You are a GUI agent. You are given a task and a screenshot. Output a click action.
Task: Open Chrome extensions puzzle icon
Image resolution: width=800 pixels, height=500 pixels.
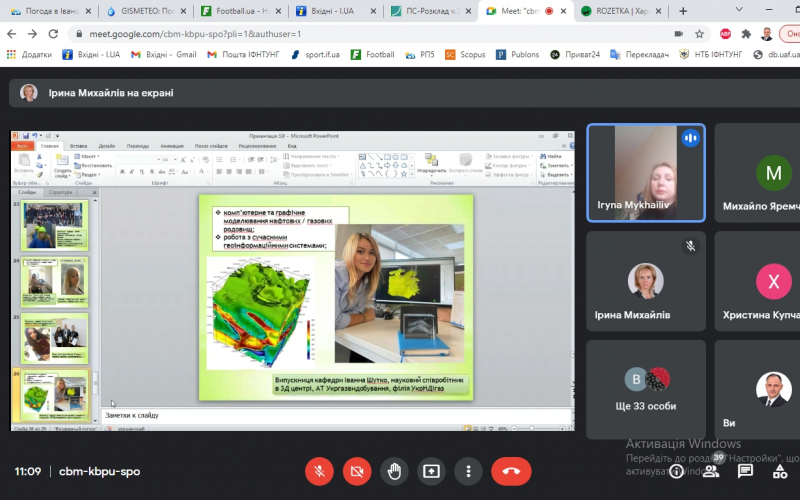click(x=746, y=34)
